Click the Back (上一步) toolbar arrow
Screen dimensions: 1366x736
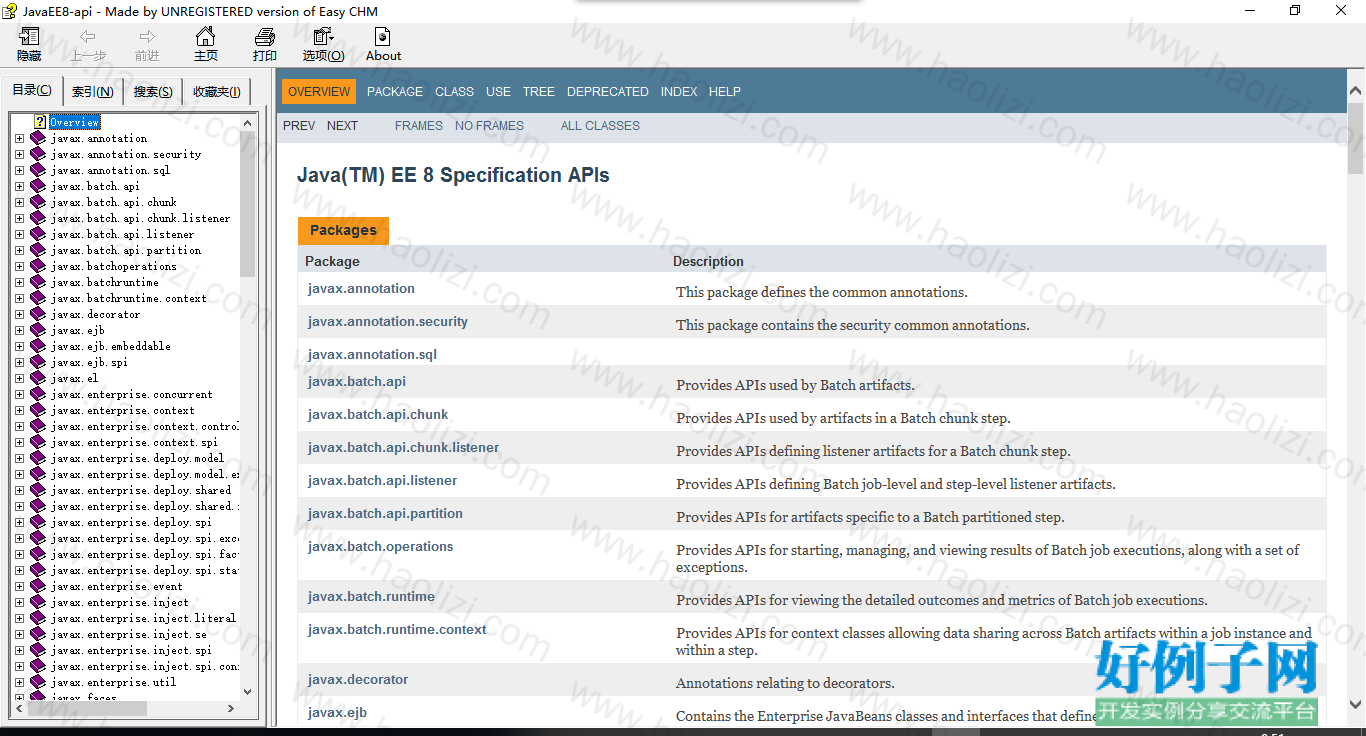pyautogui.click(x=88, y=37)
